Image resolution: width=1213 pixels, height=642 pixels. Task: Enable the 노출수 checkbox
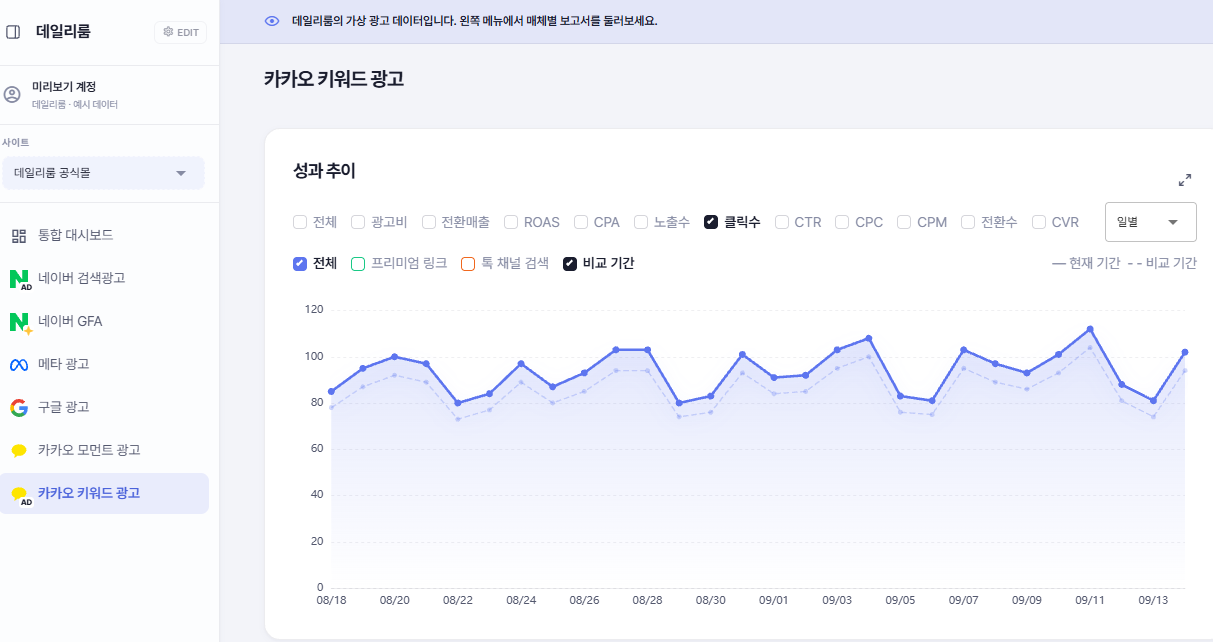point(641,222)
